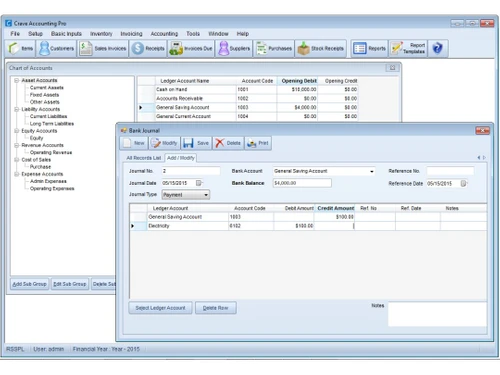Click the Credit Amount column header
Screen dimensions: 500x375
click(x=335, y=208)
